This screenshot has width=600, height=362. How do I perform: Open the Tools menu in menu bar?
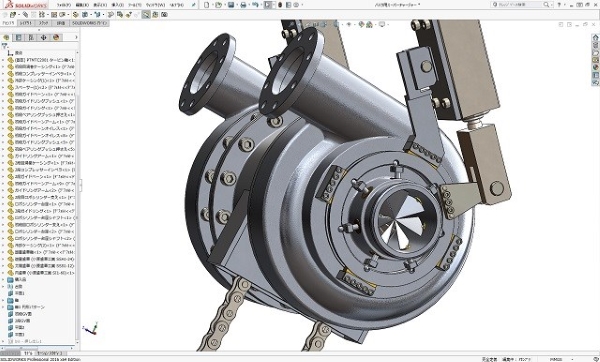click(x=134, y=5)
